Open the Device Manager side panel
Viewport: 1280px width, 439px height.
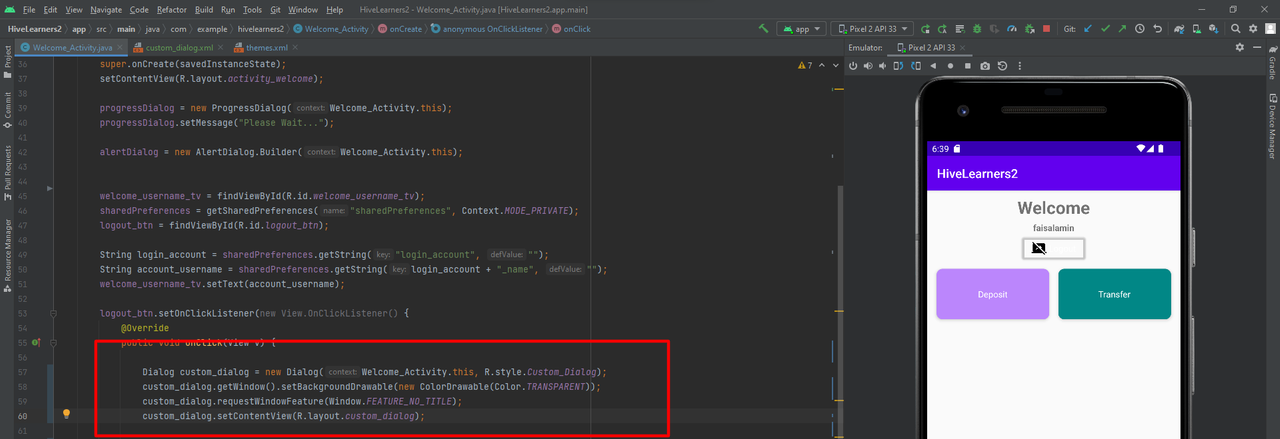point(1272,127)
